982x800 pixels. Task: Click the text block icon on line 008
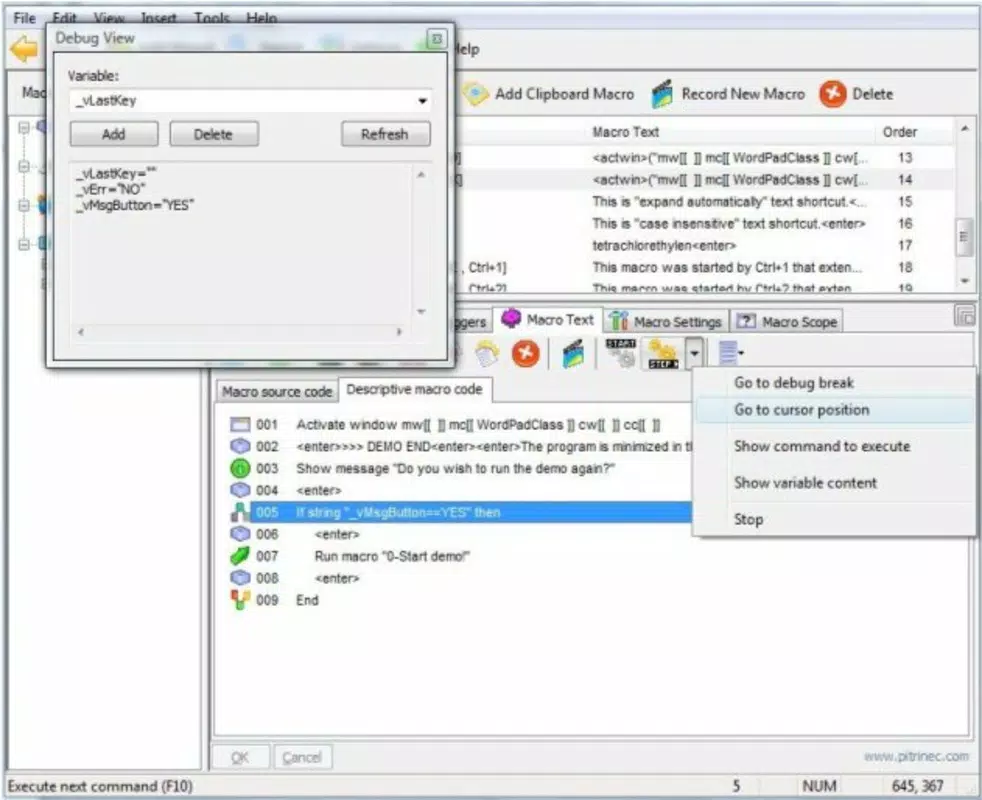point(240,578)
